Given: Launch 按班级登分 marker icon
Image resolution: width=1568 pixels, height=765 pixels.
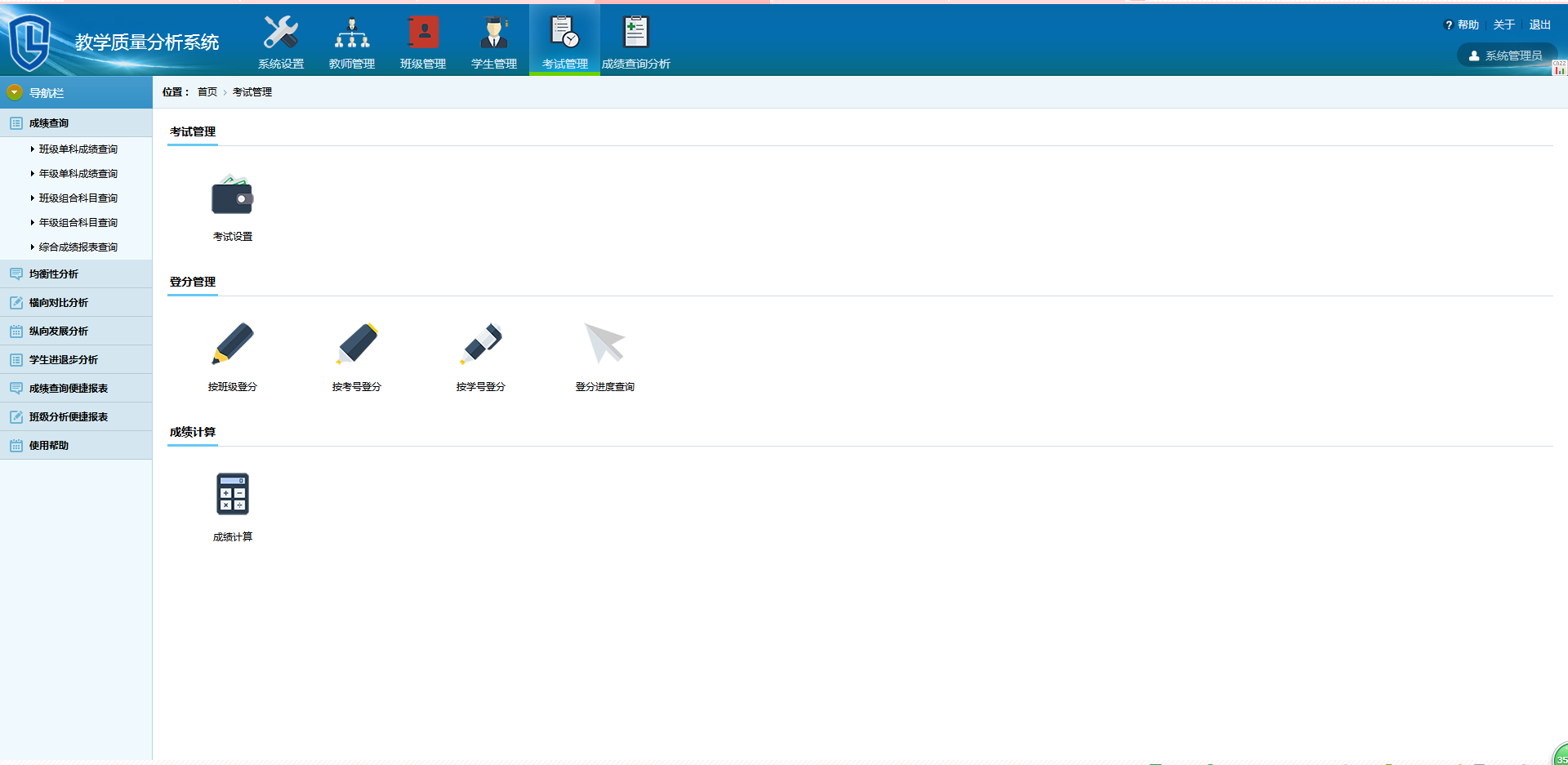Looking at the screenshot, I should [233, 343].
